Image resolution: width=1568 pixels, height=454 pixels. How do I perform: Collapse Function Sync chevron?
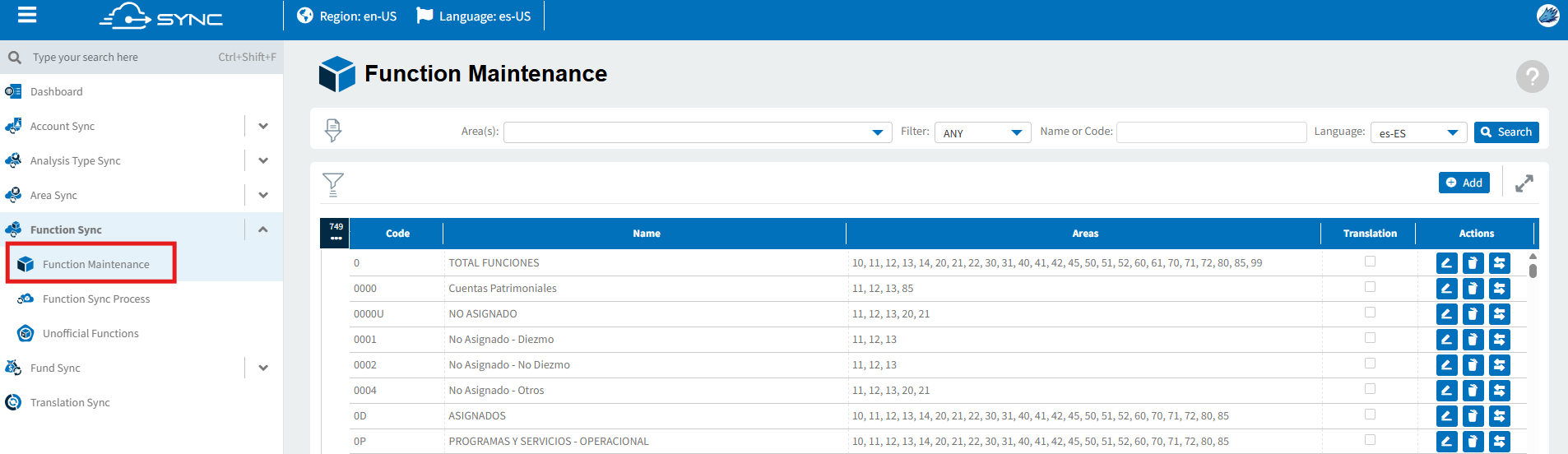(263, 229)
